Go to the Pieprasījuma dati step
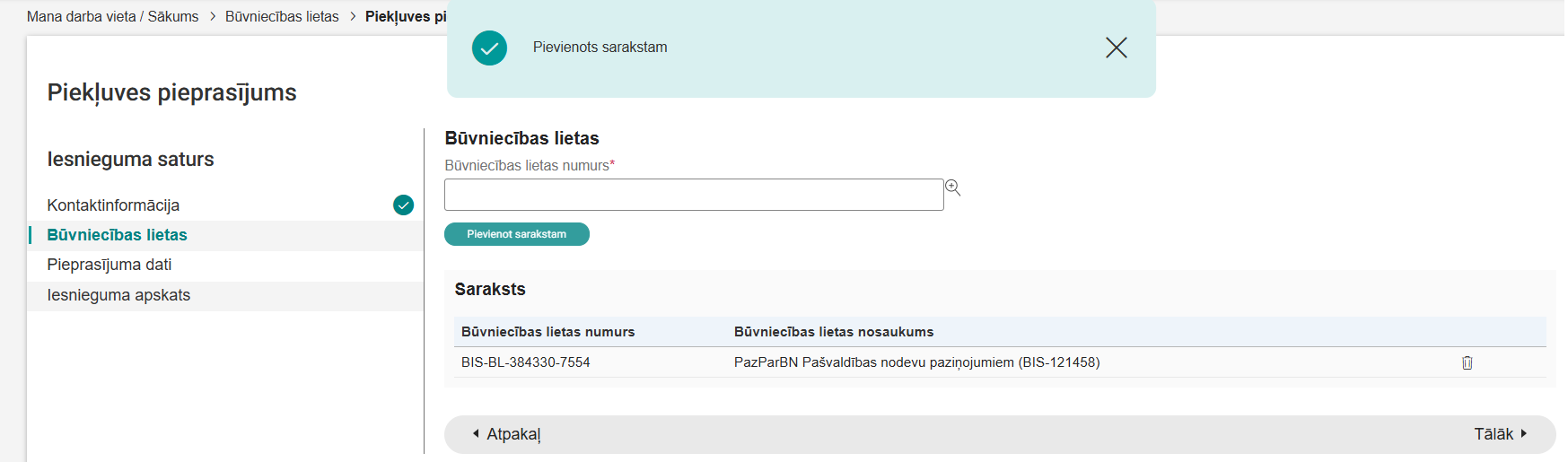 [109, 265]
